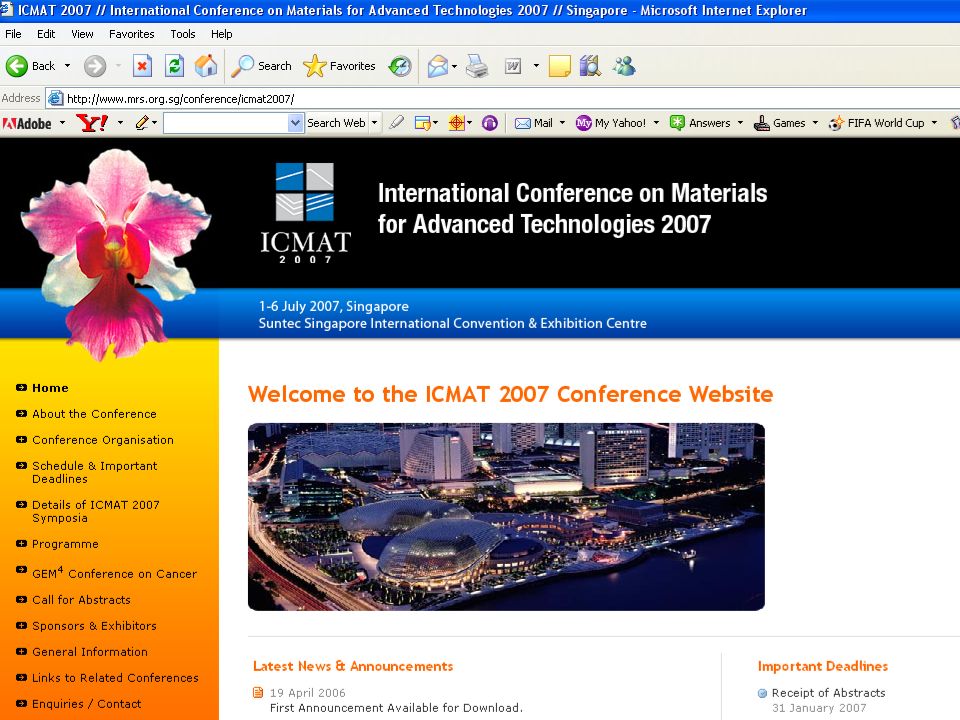The width and height of the screenshot is (960, 720).
Task: Open About the Conference link
Action: point(94,414)
